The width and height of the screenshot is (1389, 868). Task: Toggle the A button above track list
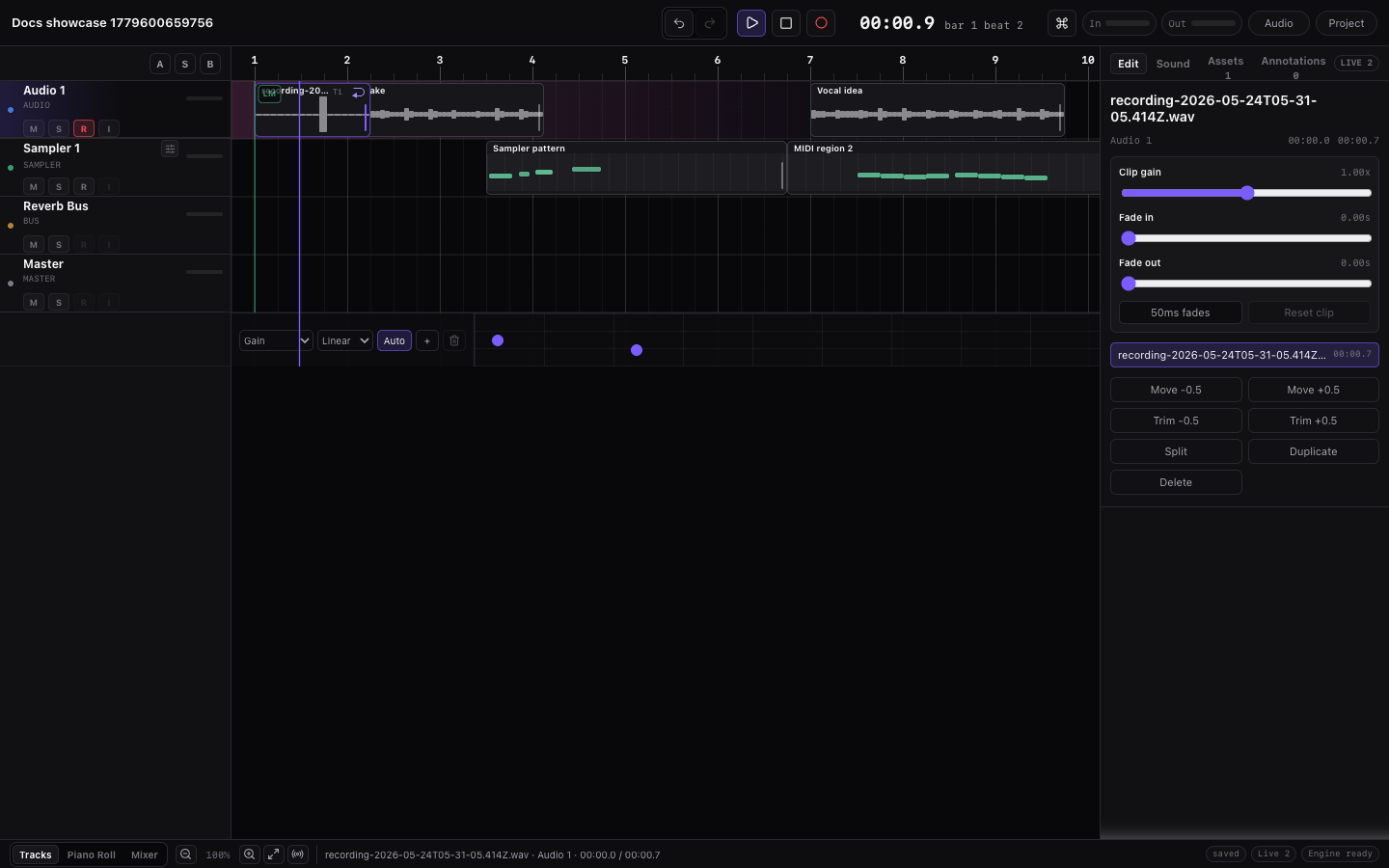pyautogui.click(x=160, y=64)
